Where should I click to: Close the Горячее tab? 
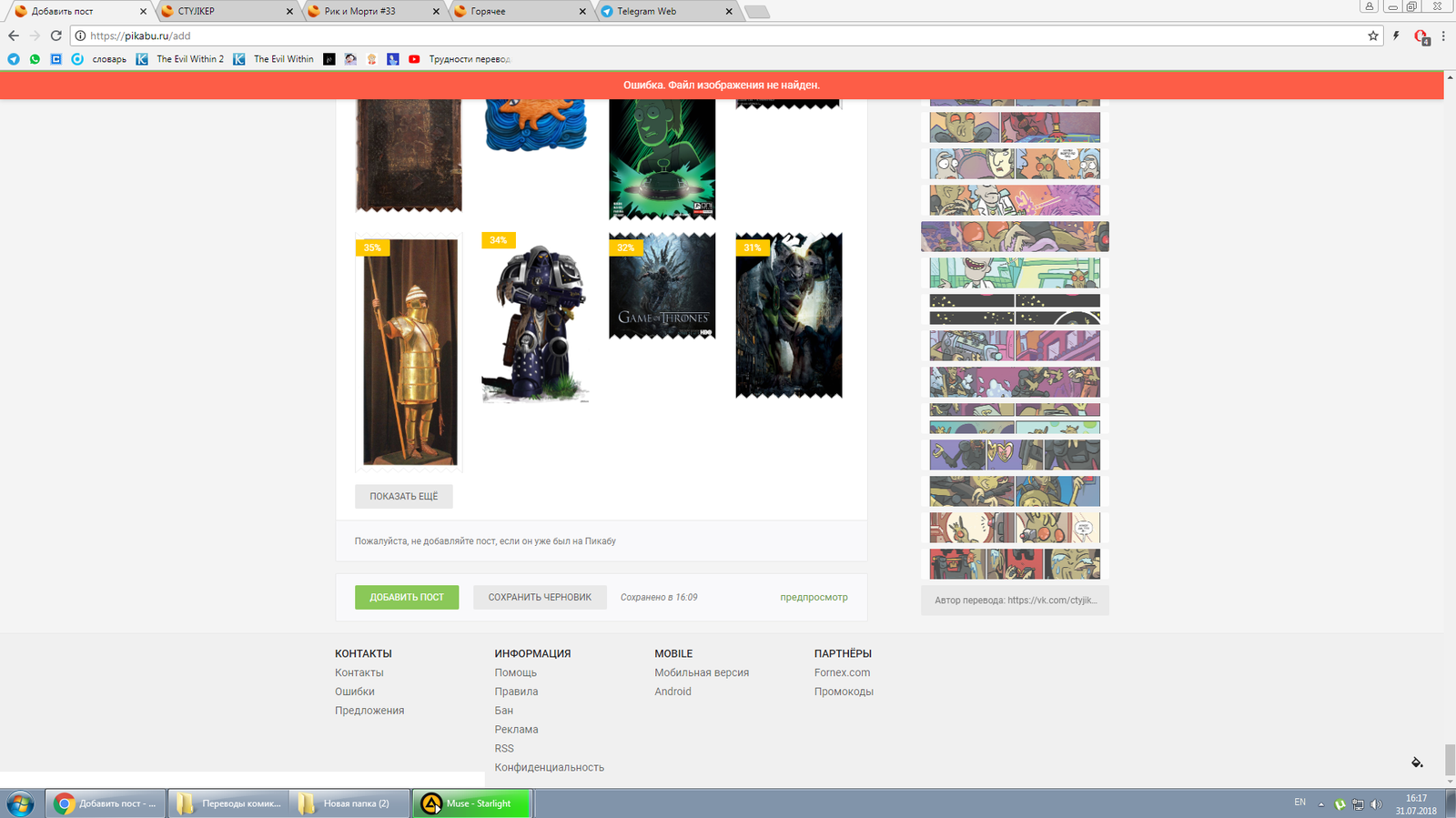(x=582, y=12)
